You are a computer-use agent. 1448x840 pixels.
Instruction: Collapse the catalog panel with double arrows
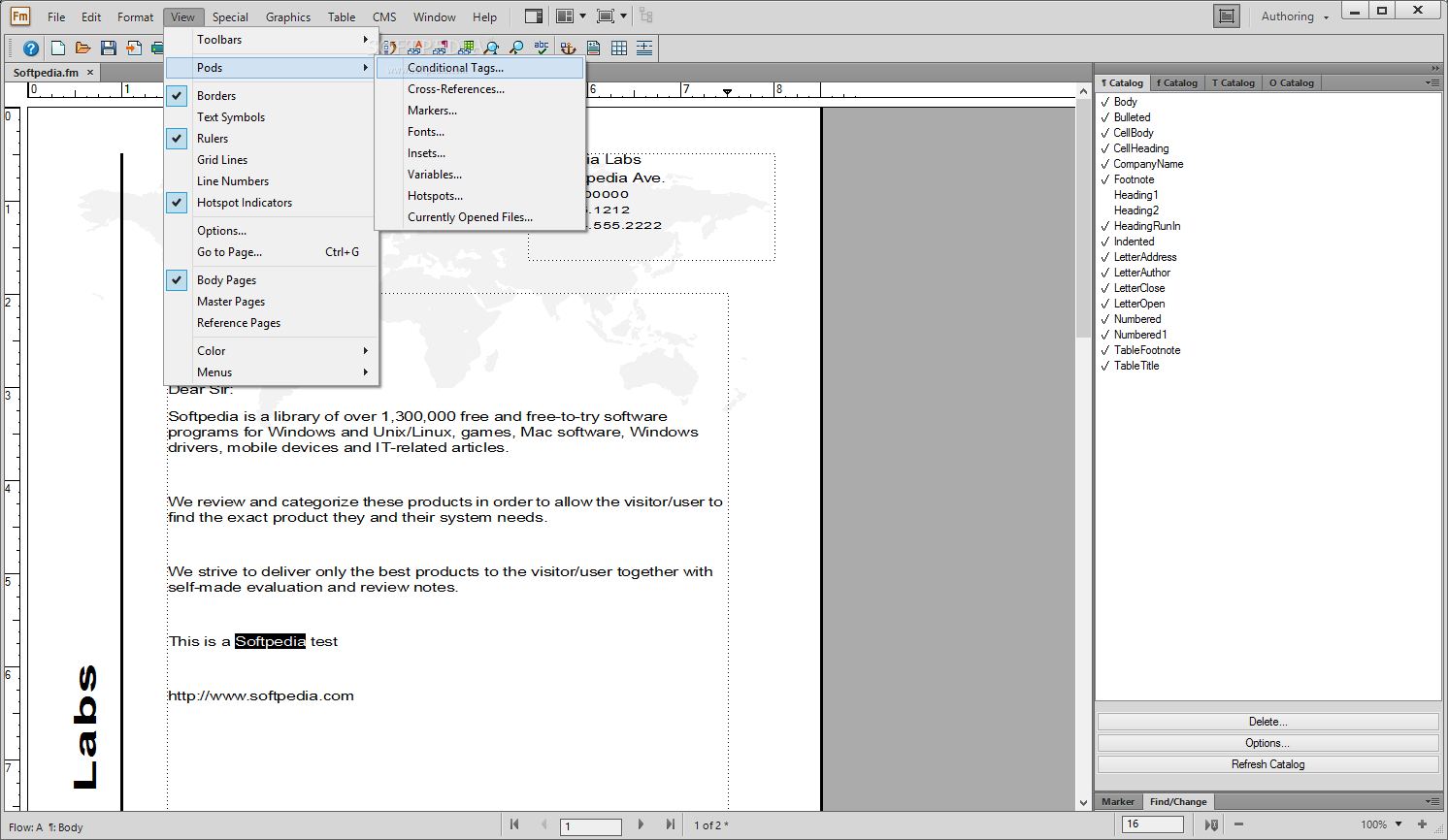click(1434, 68)
